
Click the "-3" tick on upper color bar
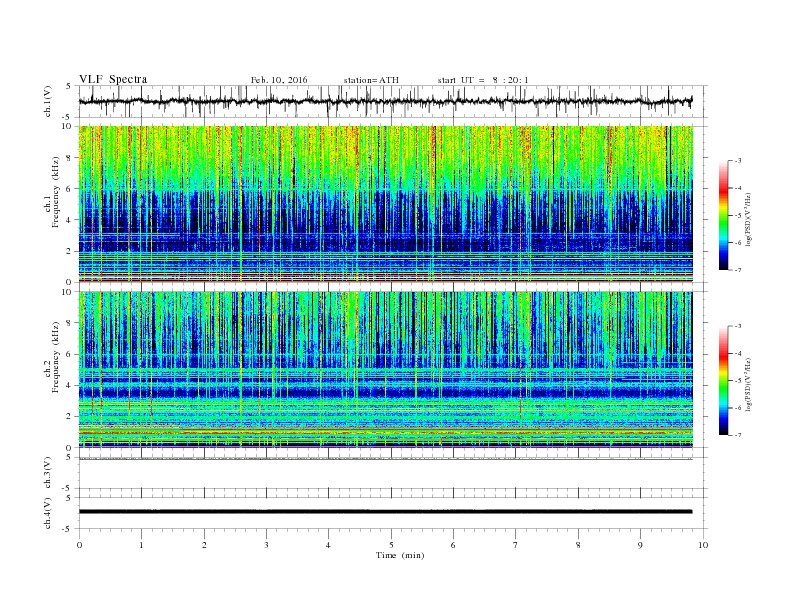(738, 161)
